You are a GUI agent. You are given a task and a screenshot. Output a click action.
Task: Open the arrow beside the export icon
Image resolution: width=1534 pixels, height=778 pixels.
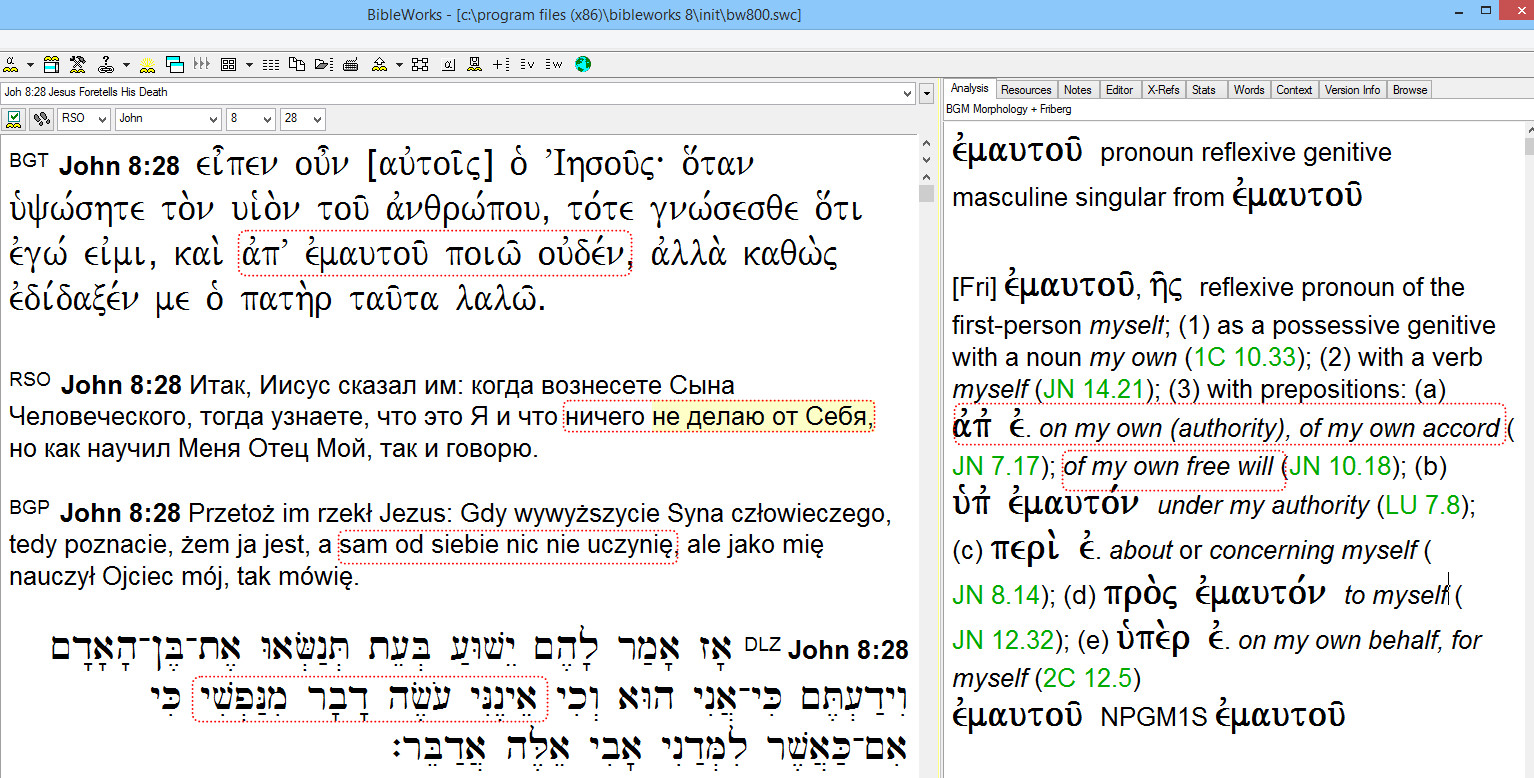399,65
